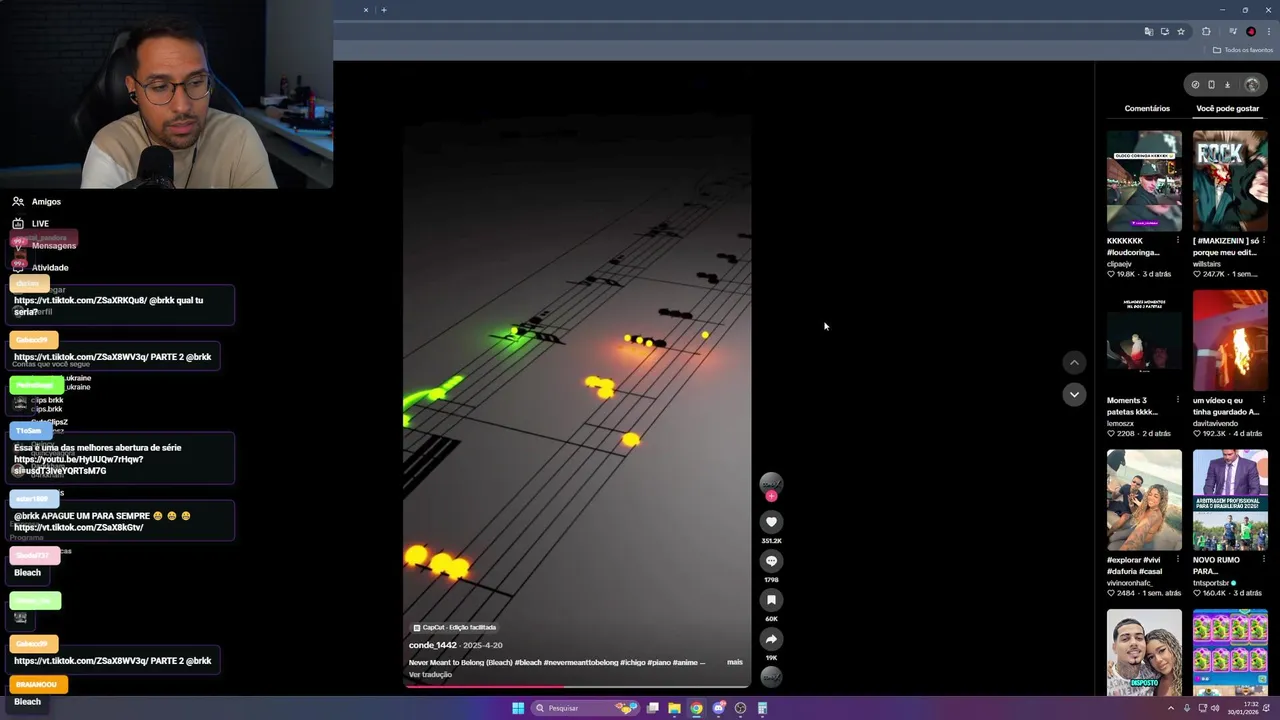This screenshot has height=720, width=1280.
Task: Open more options for MAKIZENIN video
Action: 1264,241
